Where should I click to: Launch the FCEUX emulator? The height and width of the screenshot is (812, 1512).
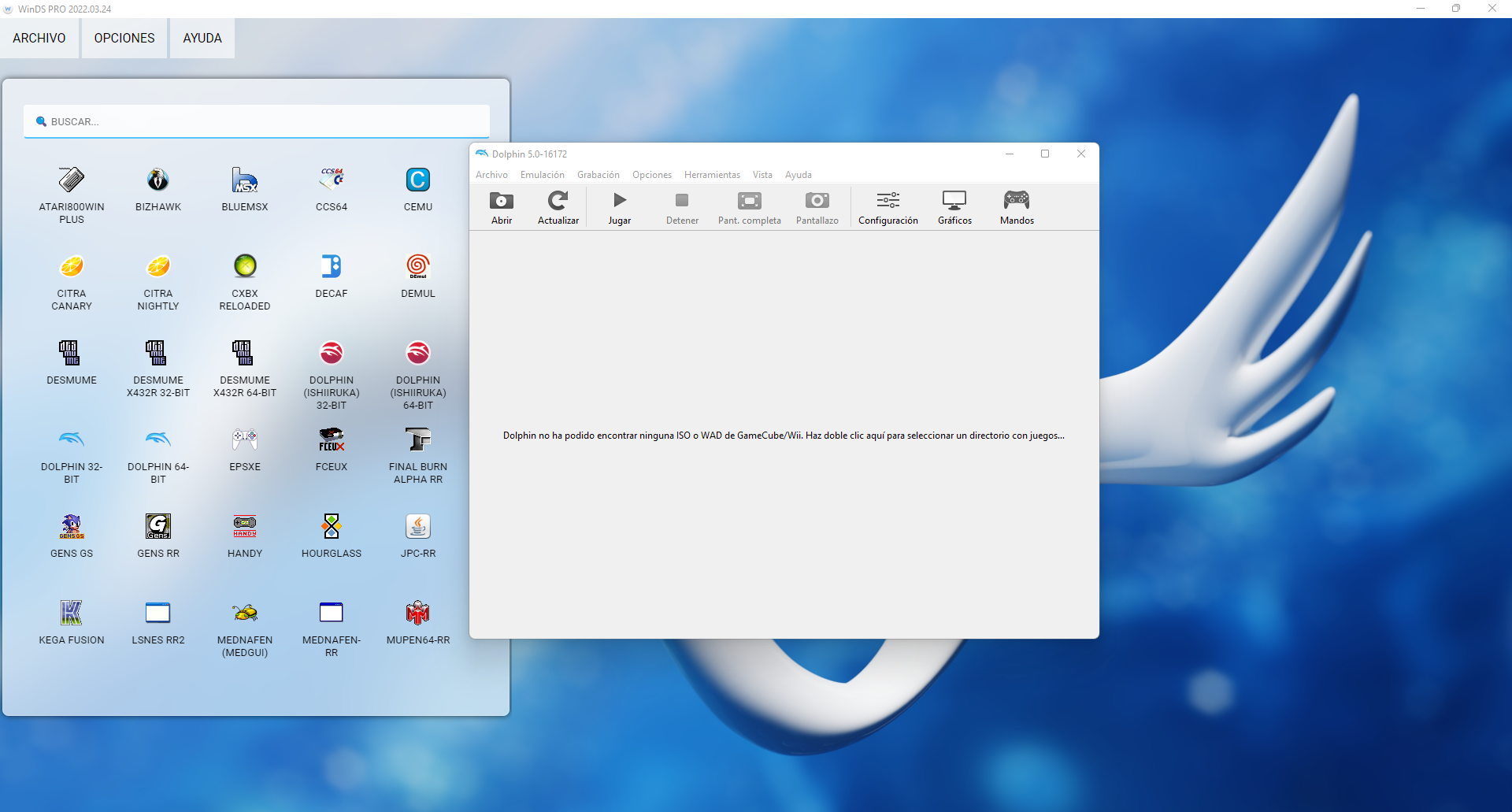332,450
